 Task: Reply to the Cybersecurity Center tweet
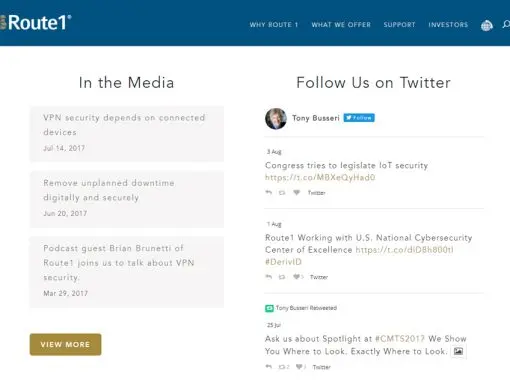point(269,277)
